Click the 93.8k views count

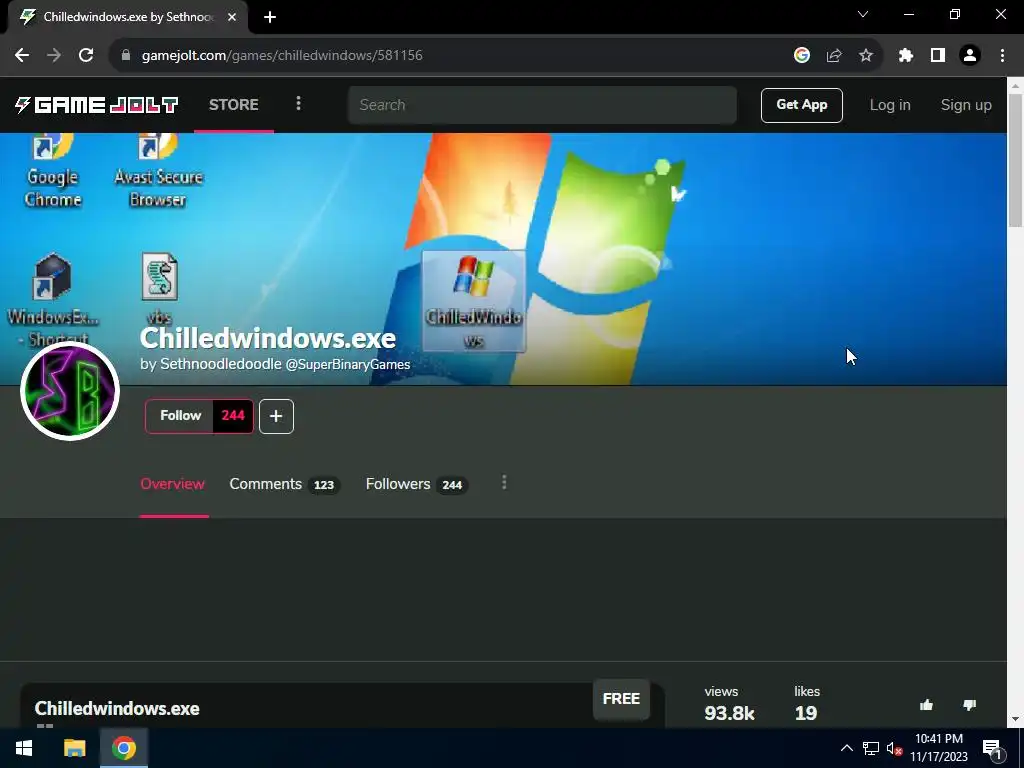[x=729, y=713]
